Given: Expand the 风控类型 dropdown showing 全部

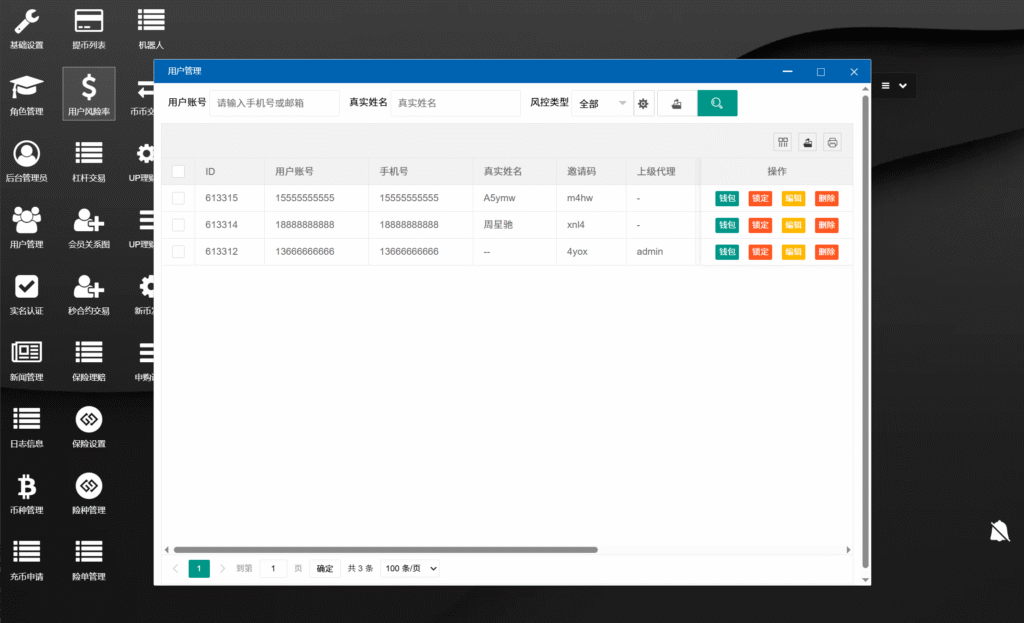Looking at the screenshot, I should [x=602, y=103].
